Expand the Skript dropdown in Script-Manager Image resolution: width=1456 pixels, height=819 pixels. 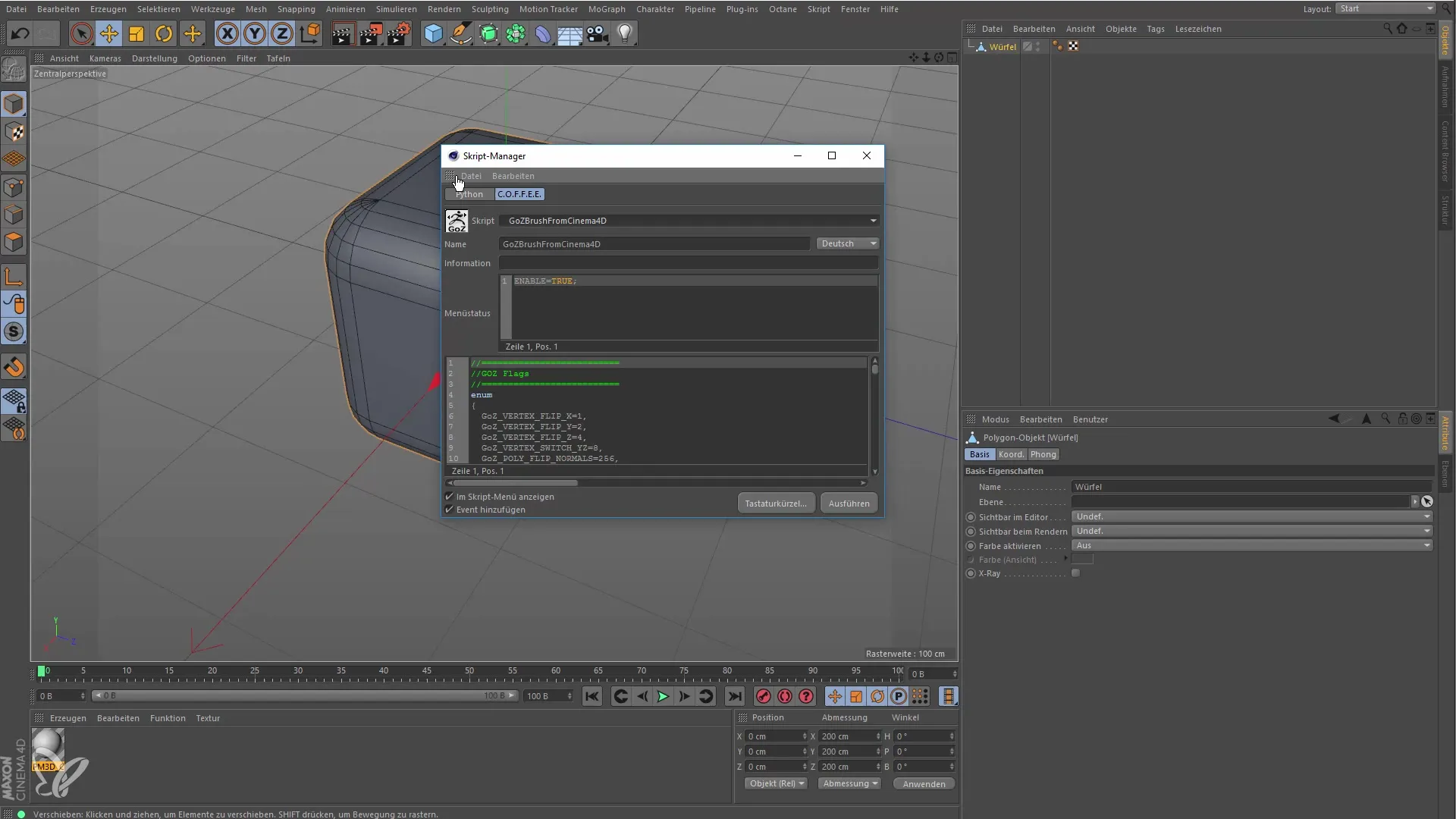point(873,220)
